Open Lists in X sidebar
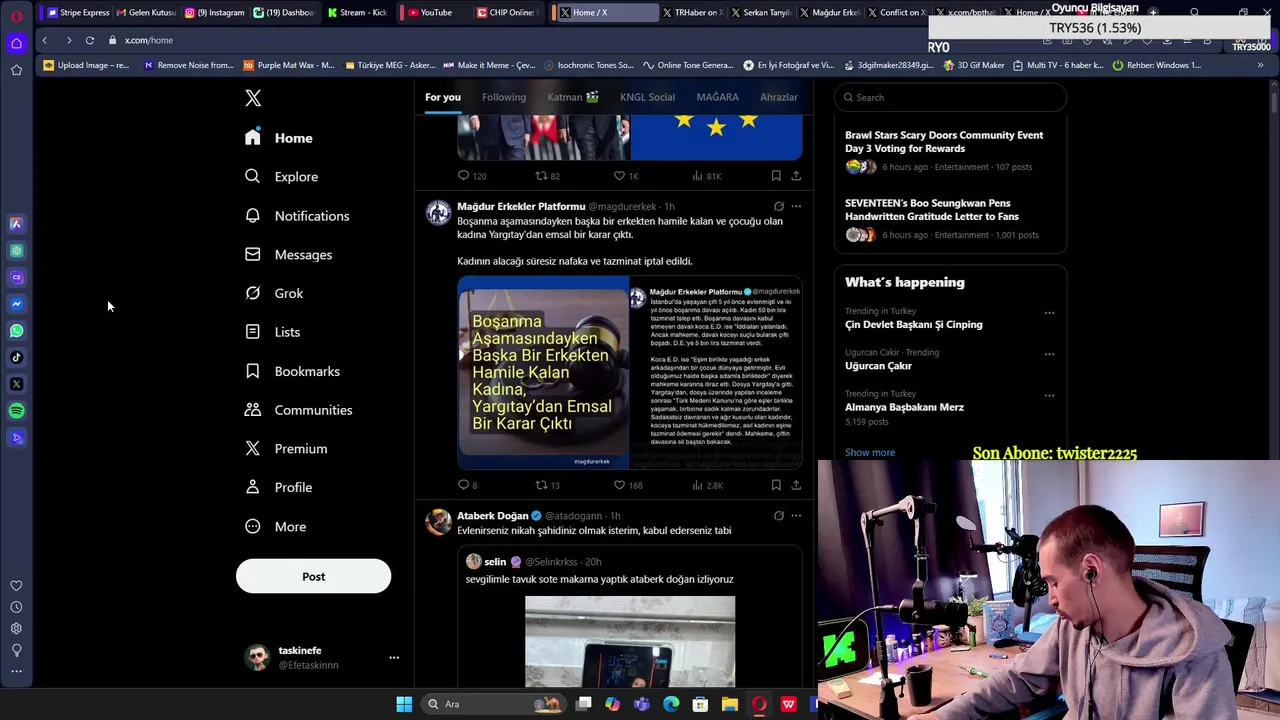Image resolution: width=1280 pixels, height=720 pixels. [272, 332]
